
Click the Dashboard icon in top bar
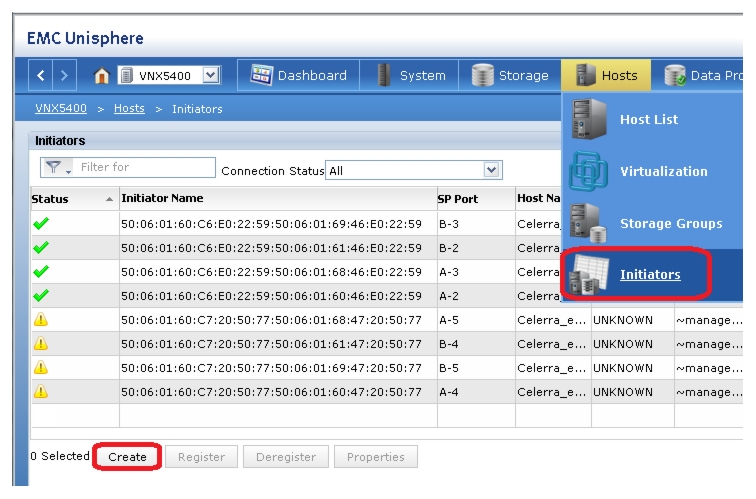point(262,75)
